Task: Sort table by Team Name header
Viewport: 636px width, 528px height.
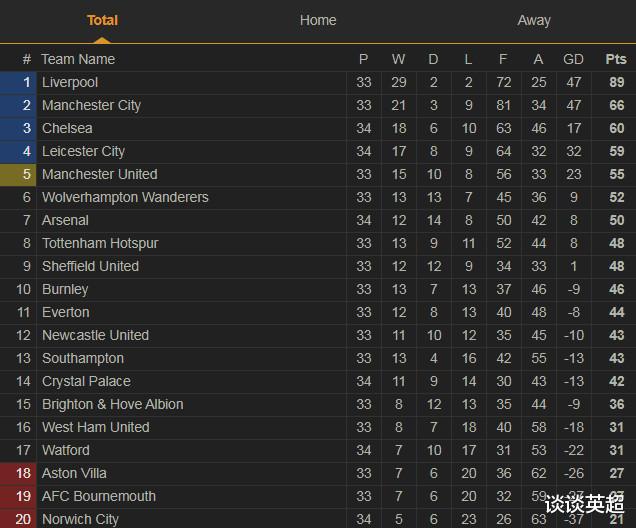Action: click(x=78, y=59)
